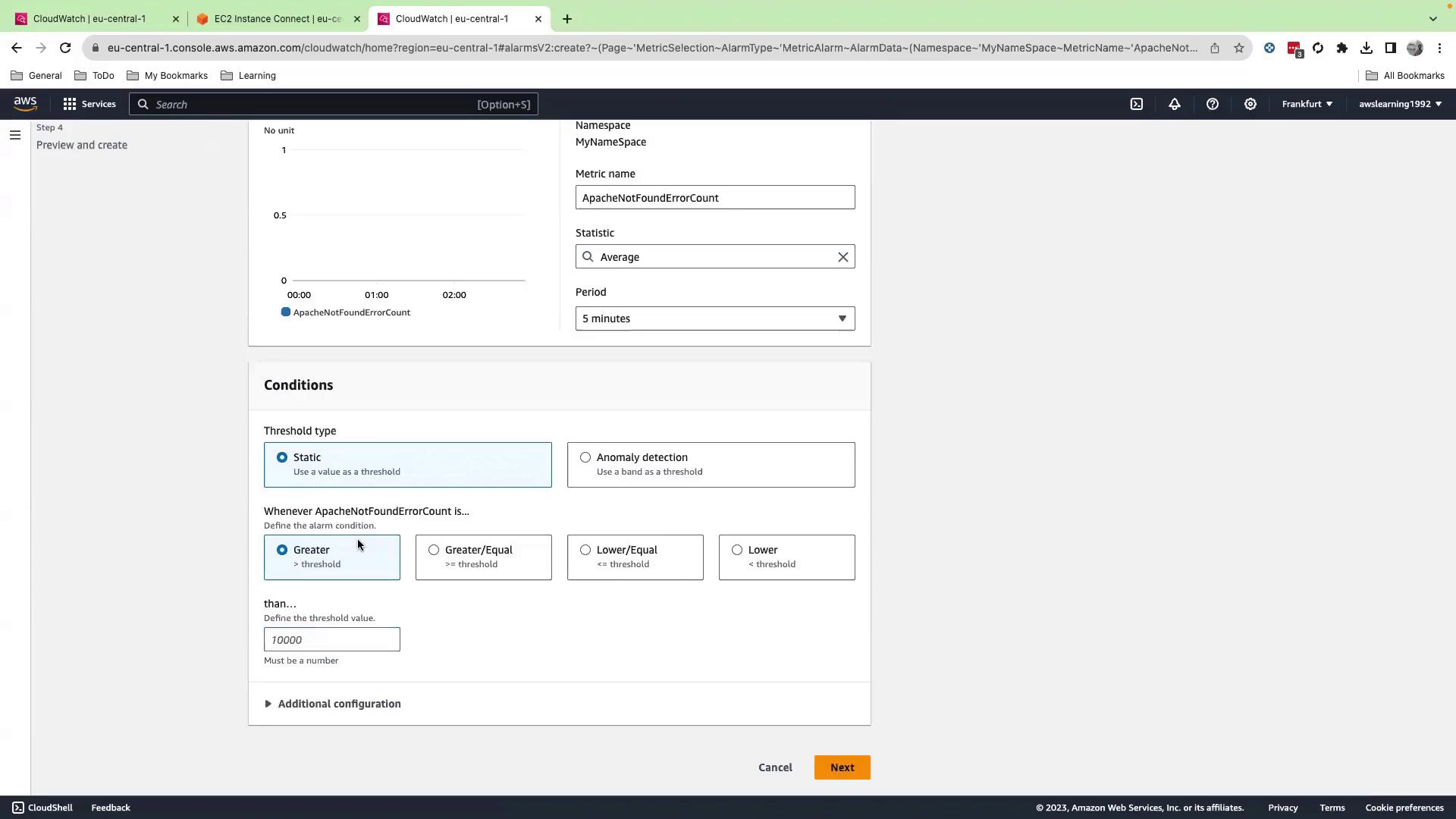Open the Chrome three-dot menu
1456x819 pixels.
coord(1439,48)
